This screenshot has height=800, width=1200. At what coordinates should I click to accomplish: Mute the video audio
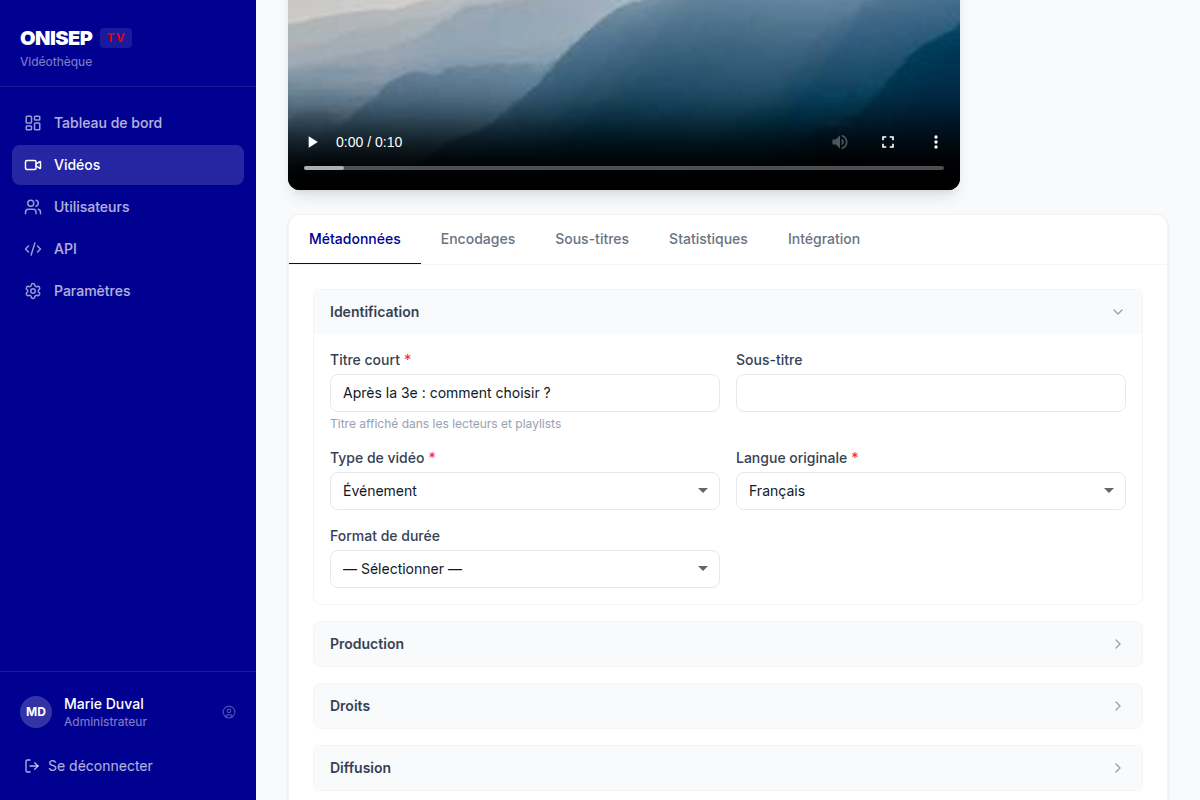pyautogui.click(x=840, y=142)
